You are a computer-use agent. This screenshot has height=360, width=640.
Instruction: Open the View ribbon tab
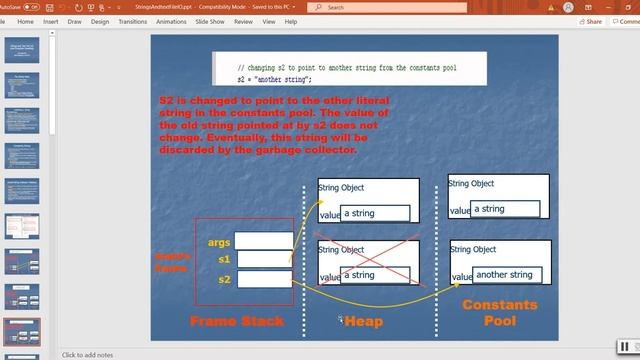(269, 22)
